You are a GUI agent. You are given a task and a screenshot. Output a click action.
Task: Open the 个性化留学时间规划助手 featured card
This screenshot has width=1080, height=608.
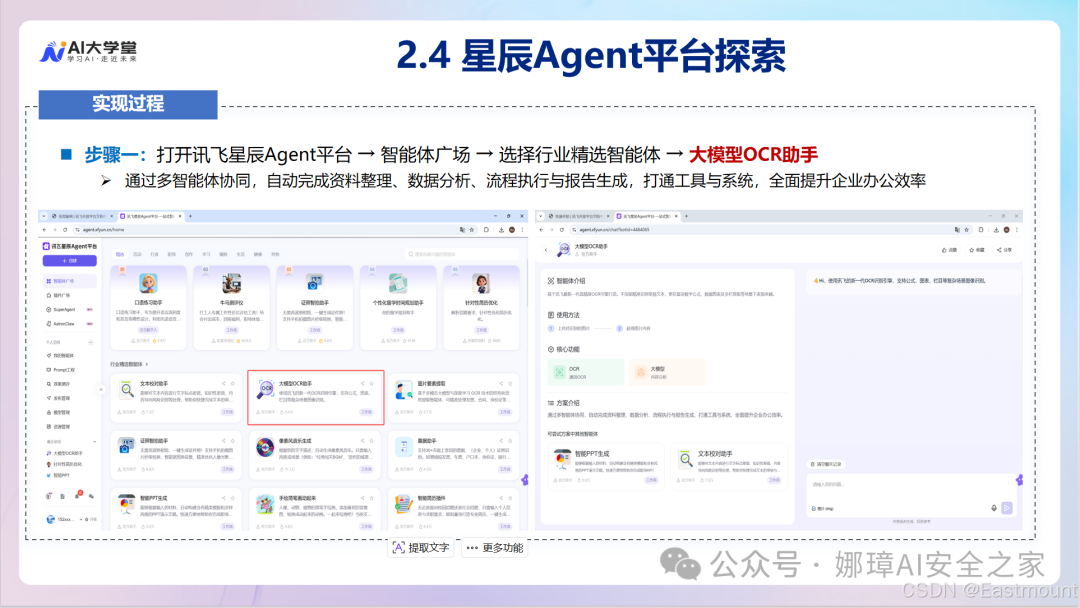pyautogui.click(x=398, y=308)
